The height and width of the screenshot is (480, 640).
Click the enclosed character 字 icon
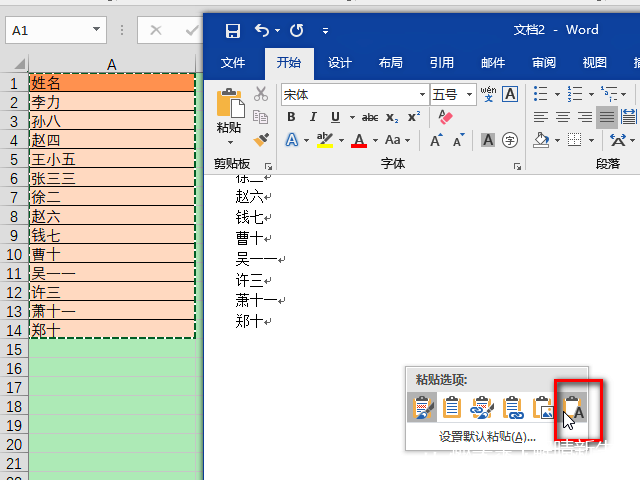[x=510, y=140]
